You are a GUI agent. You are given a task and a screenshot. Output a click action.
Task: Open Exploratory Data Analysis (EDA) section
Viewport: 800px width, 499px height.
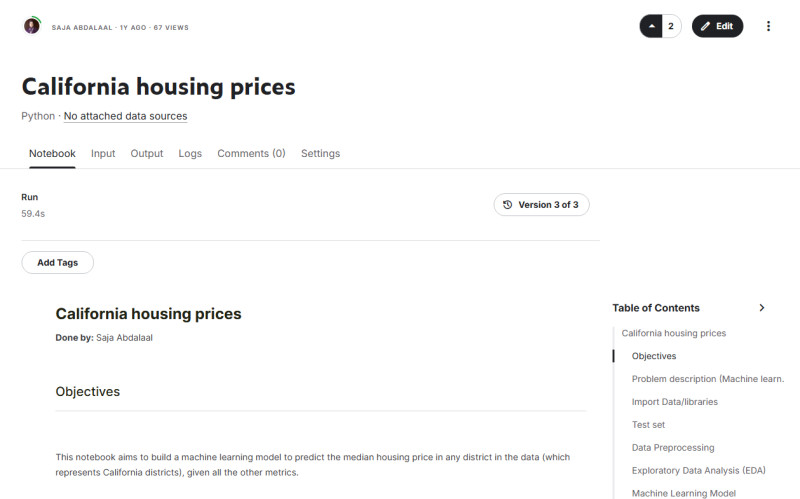[698, 471]
